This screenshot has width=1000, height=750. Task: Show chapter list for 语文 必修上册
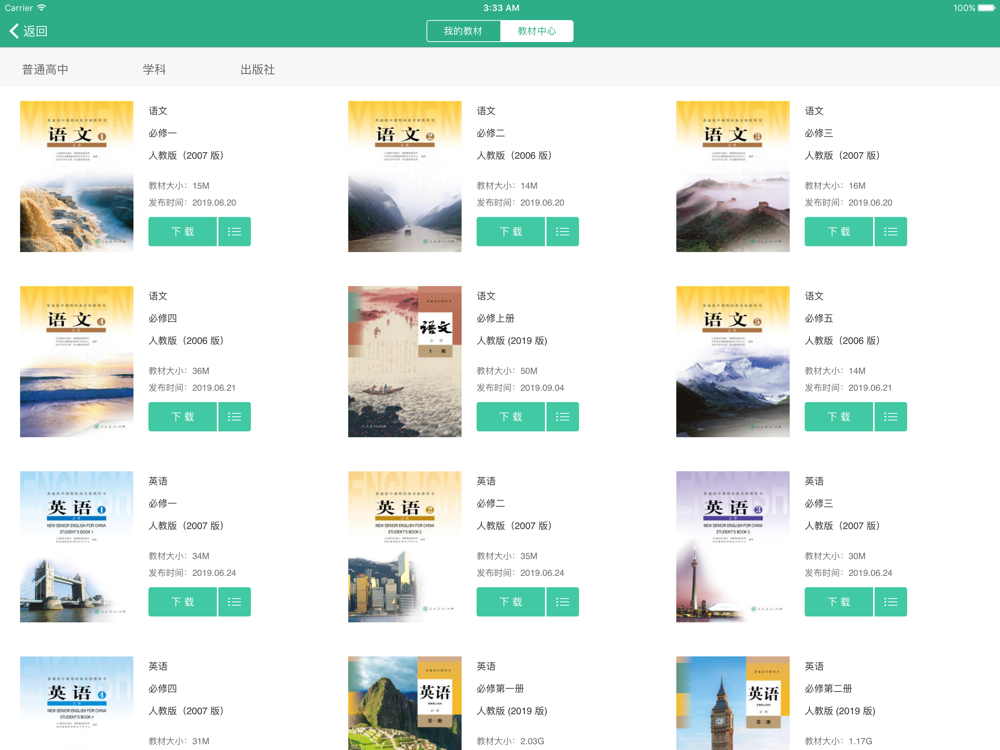[x=562, y=416]
